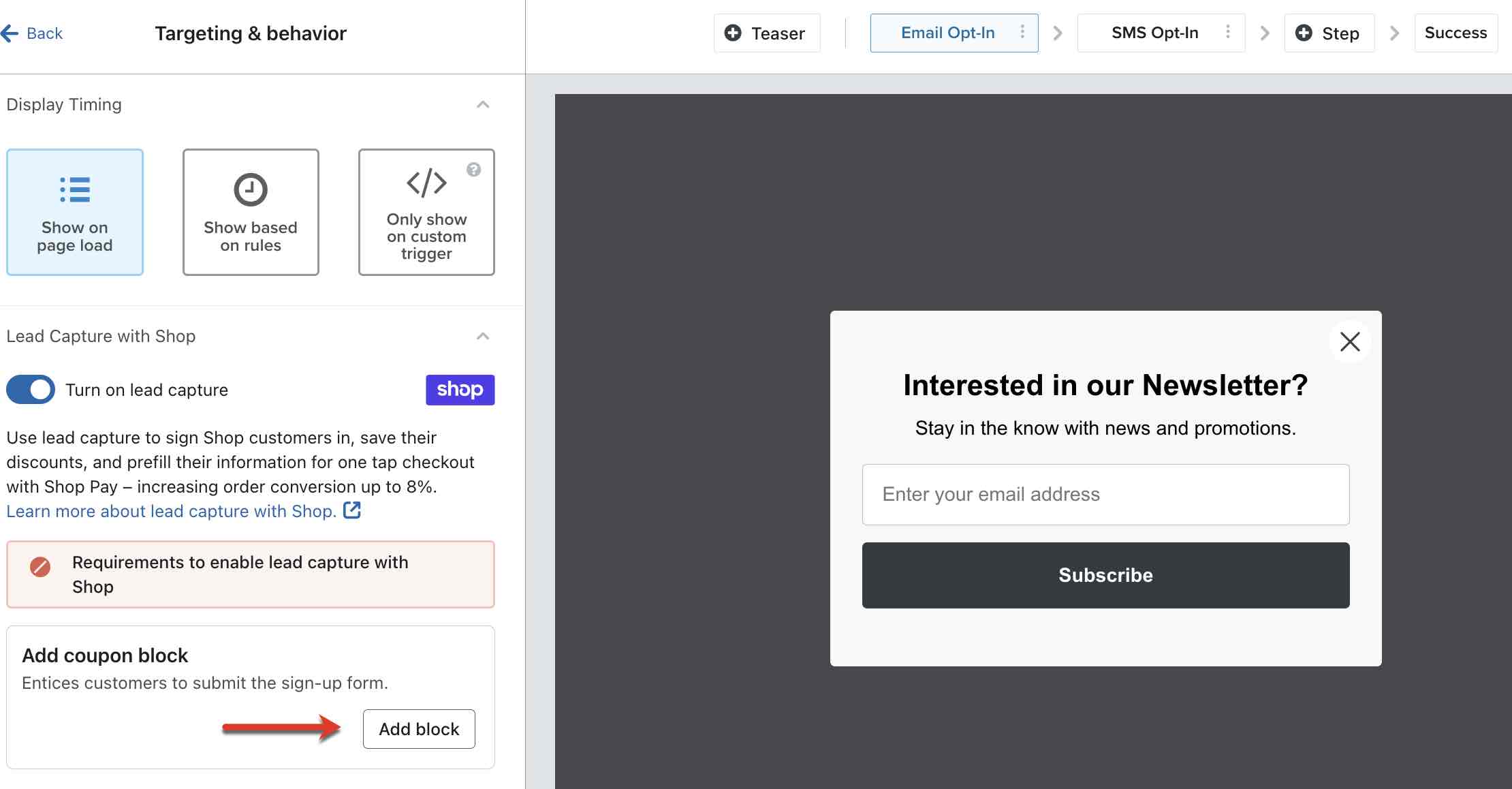Click the email address input field in popup

coord(1106,494)
